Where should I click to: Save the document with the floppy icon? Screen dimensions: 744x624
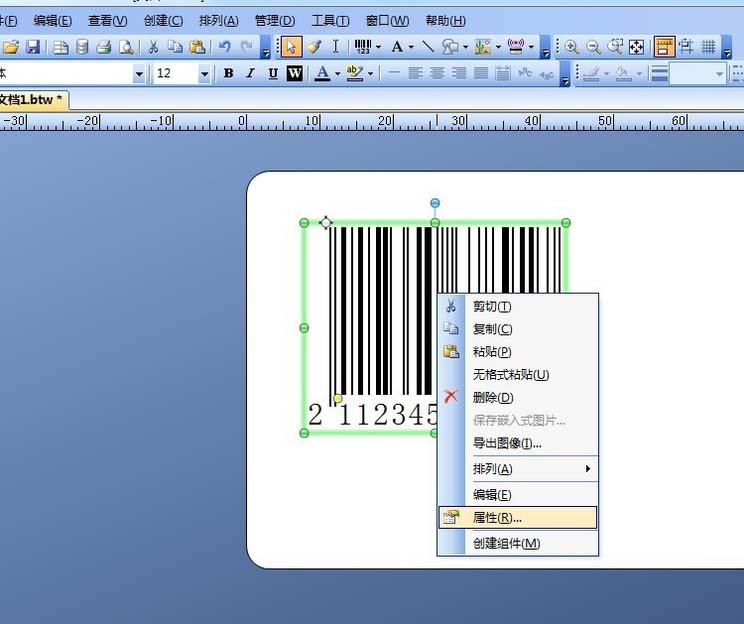33,47
